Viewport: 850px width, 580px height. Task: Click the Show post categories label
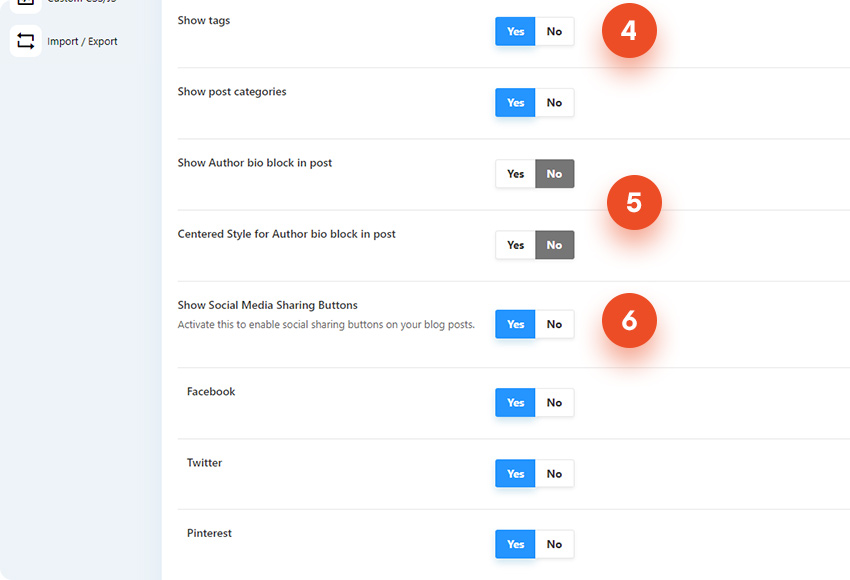232,92
